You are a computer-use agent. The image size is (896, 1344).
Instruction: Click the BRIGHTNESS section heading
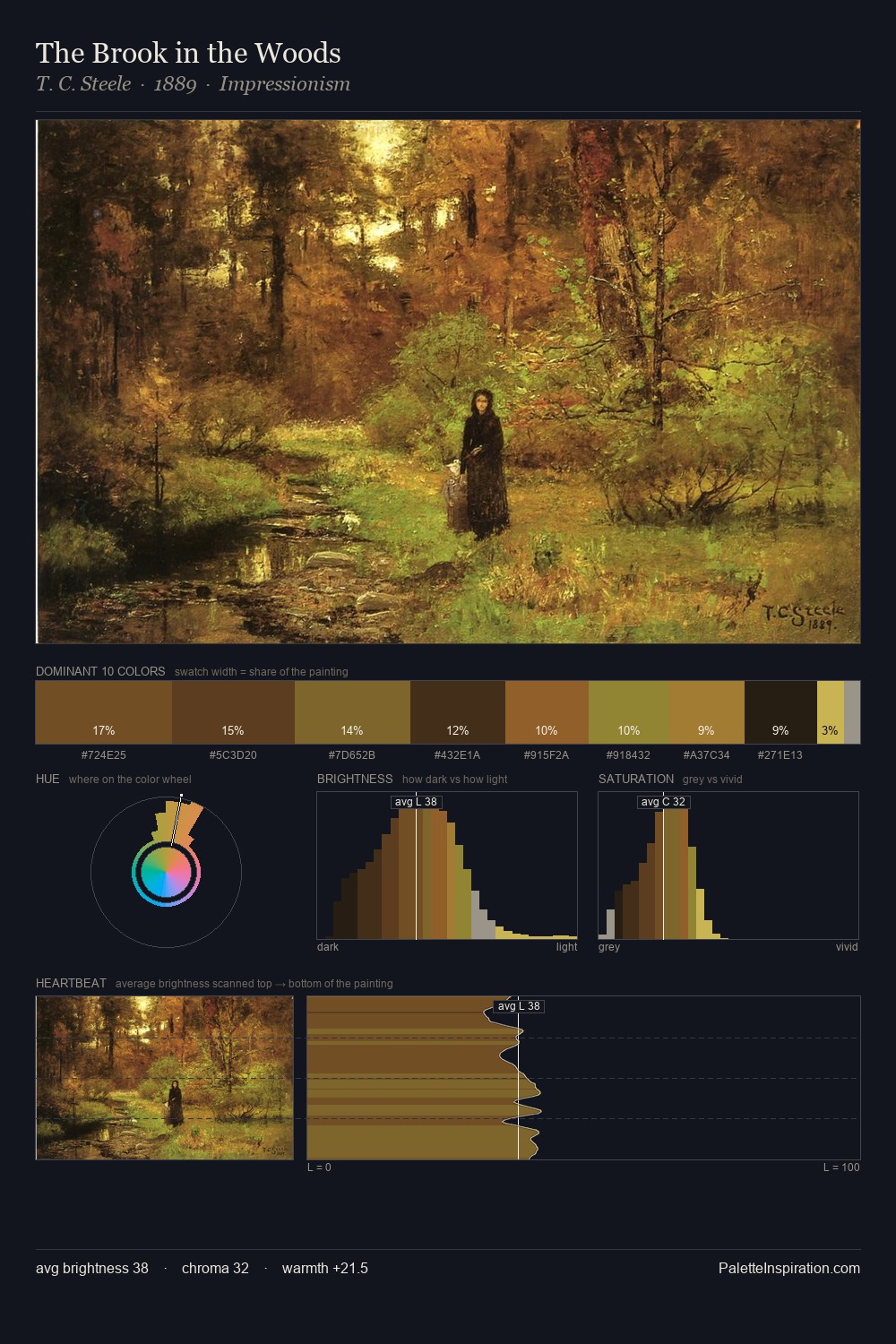click(x=355, y=779)
